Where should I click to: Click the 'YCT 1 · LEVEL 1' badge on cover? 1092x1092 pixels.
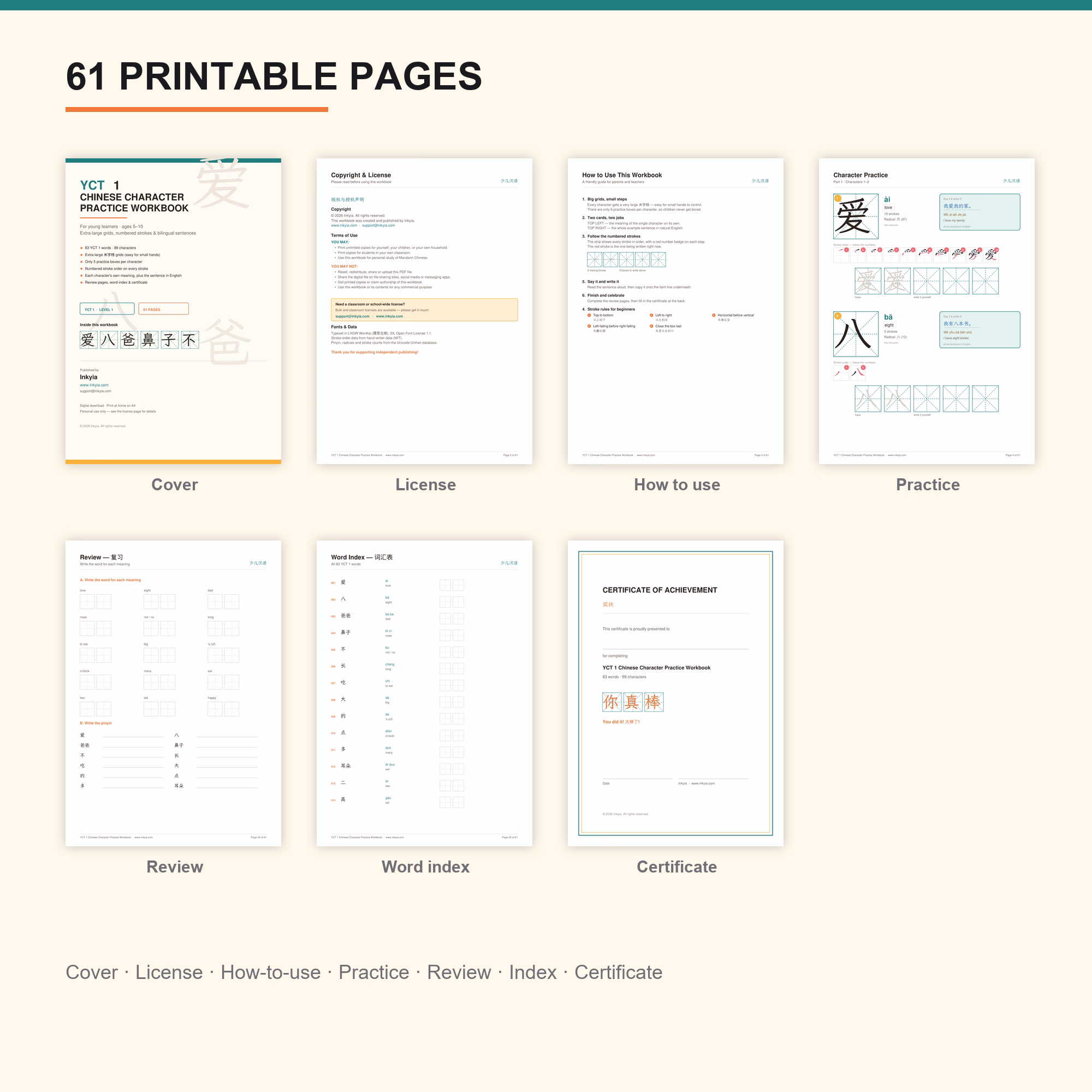(107, 309)
